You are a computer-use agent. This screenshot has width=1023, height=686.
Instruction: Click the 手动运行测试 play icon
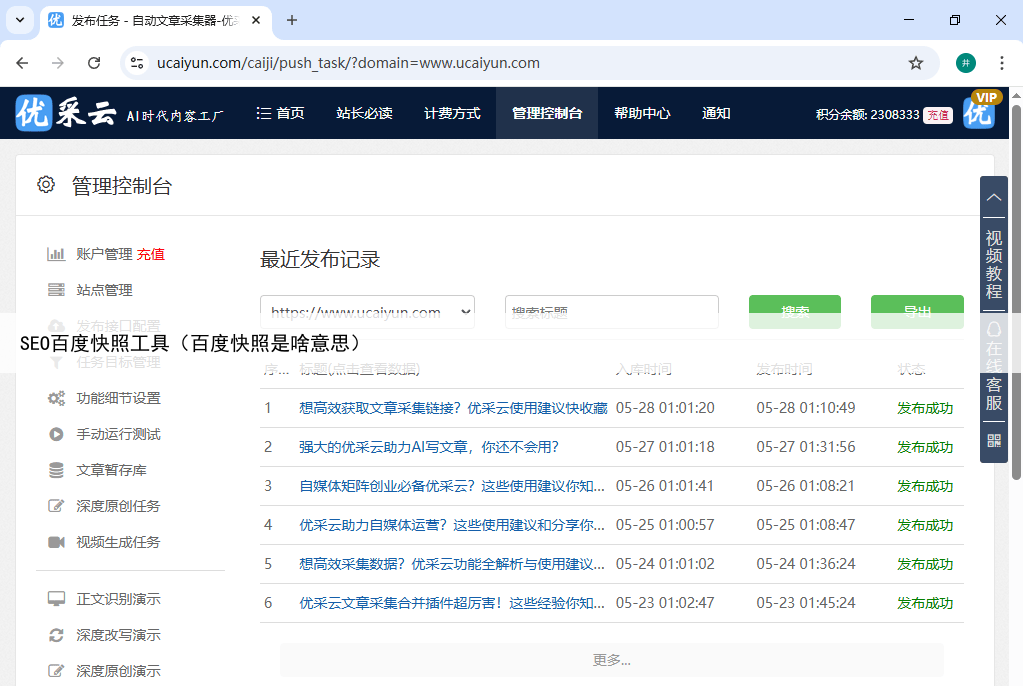coord(56,434)
